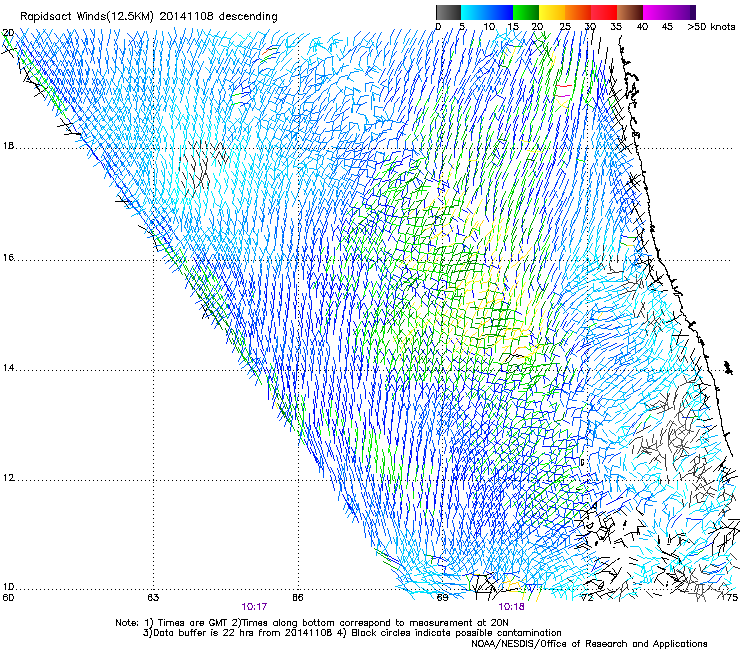Click the '63' longitude label

[x=153, y=598]
